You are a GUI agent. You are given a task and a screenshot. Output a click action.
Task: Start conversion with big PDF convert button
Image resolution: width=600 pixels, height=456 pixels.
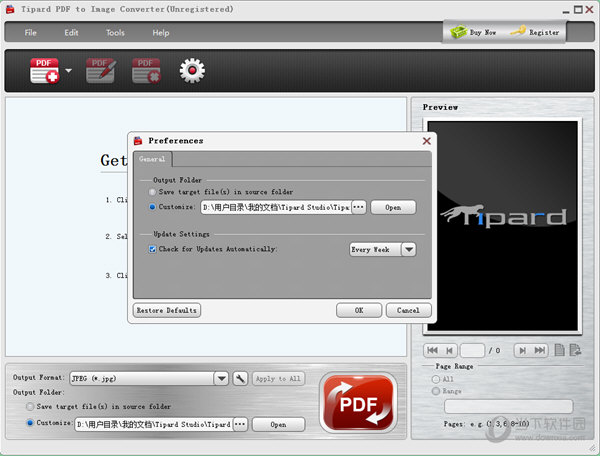[x=358, y=403]
